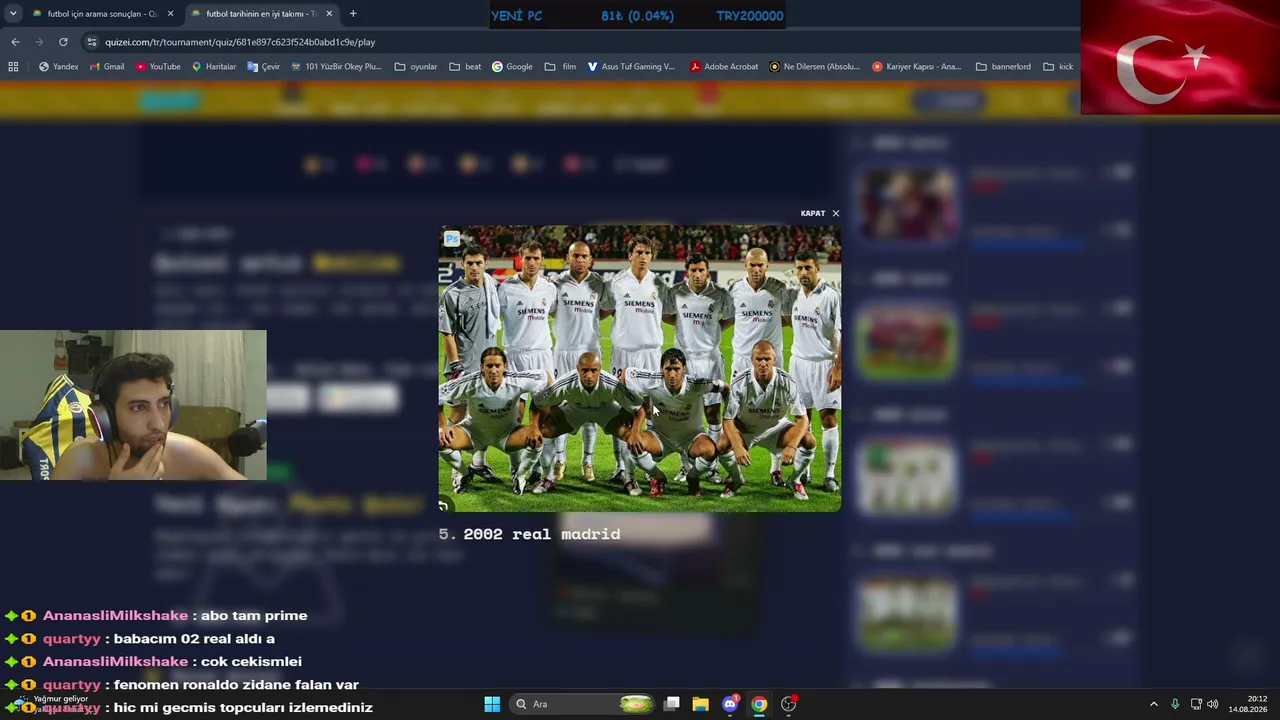
Task: Click the rotate icon at the photo's corner
Action: 444,506
